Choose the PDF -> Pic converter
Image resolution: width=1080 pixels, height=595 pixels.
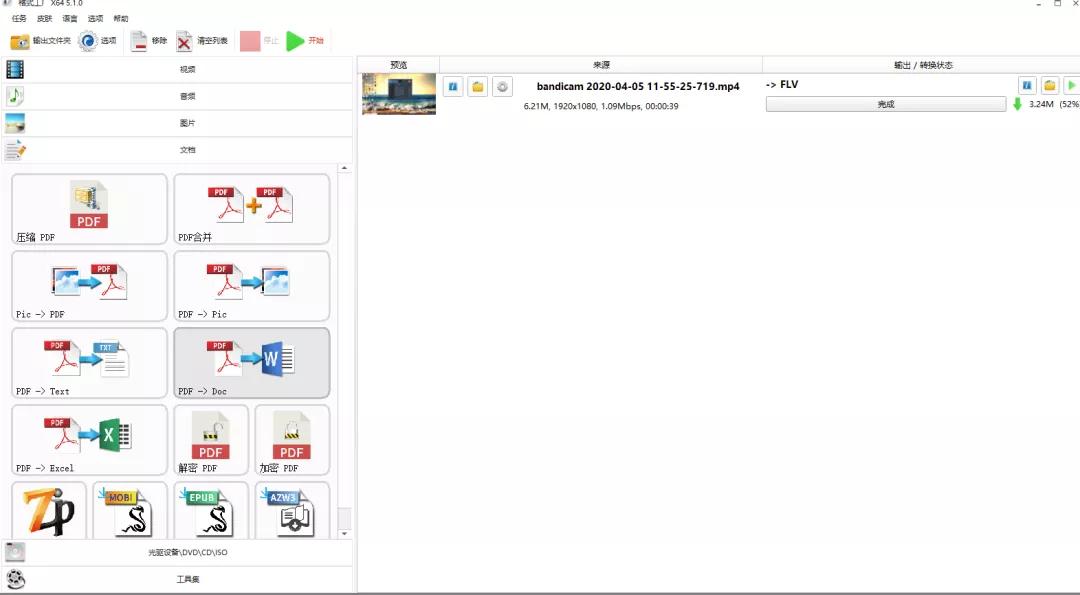point(252,286)
